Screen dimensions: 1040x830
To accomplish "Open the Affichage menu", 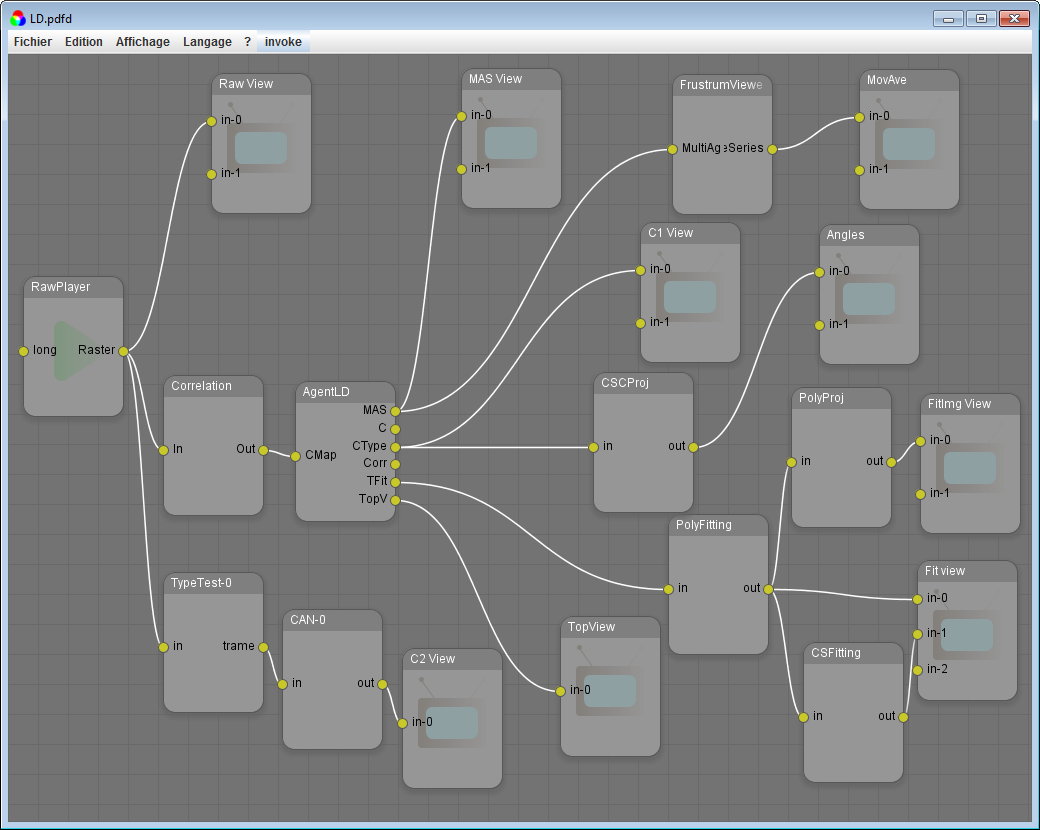I will [142, 42].
